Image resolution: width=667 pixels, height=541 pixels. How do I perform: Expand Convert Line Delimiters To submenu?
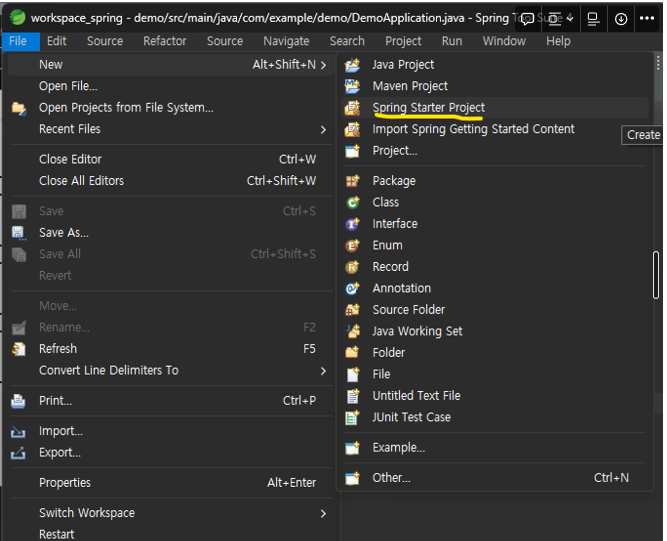coord(323,371)
